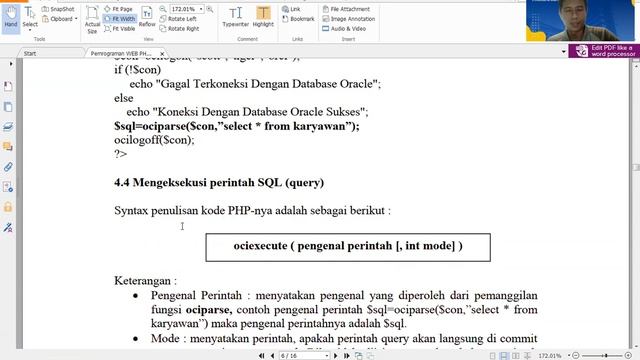Insert an Image Annotation
This screenshot has width=640, height=360.
pos(349,19)
